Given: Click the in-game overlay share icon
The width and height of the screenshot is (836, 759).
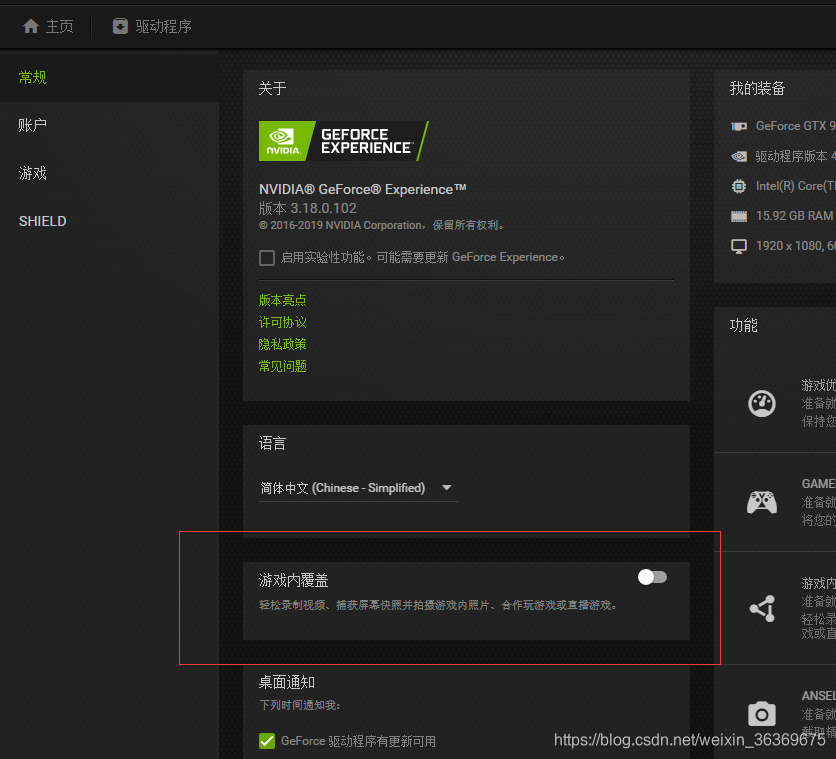Looking at the screenshot, I should click(762, 608).
